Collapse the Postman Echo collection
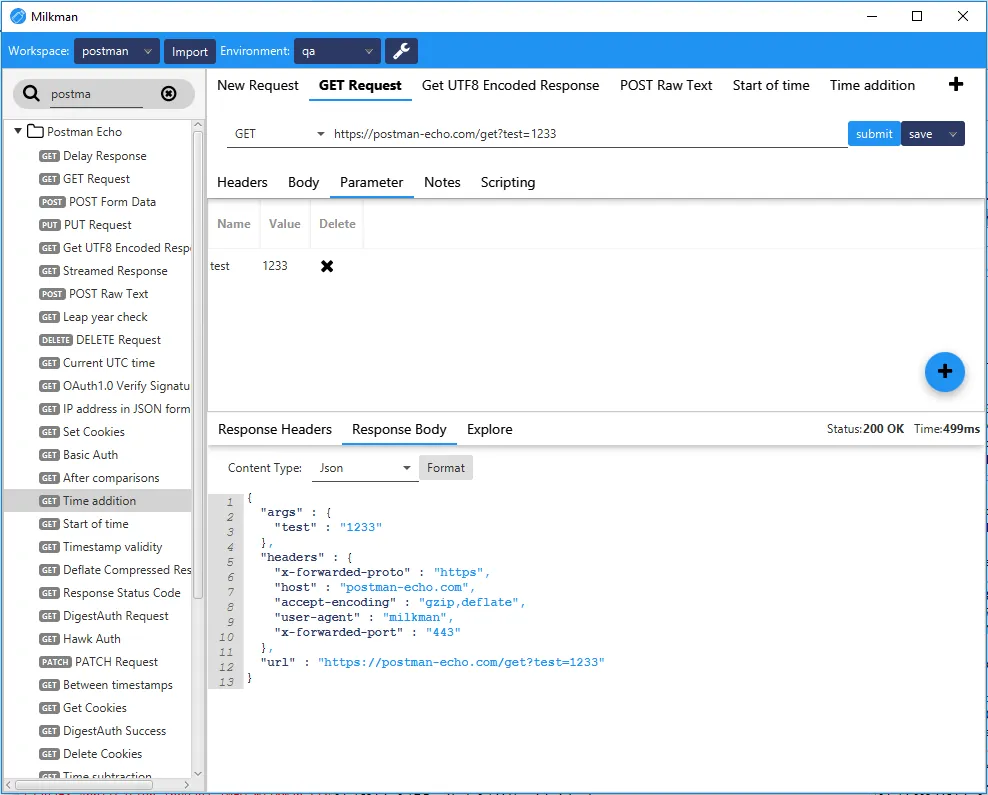 click(x=17, y=131)
